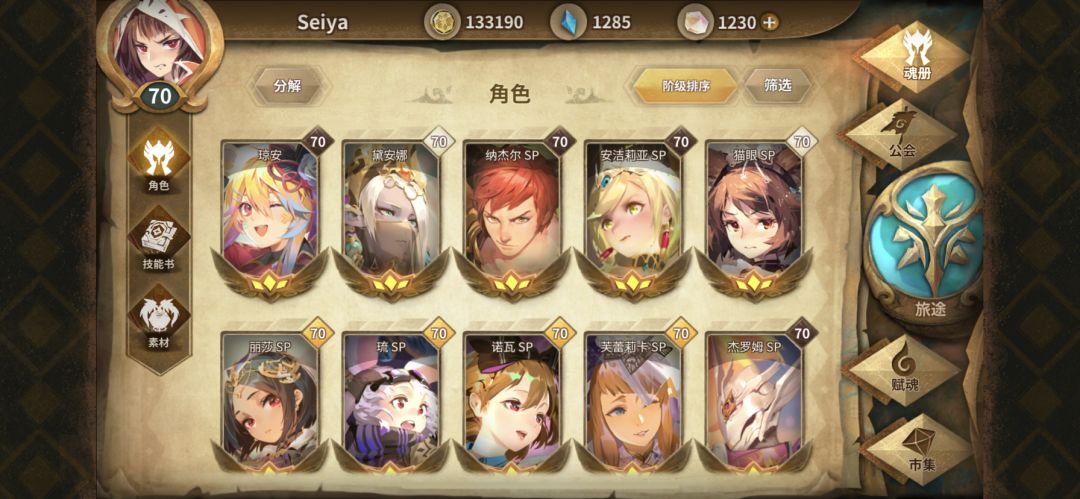Open the 赋魂 soul infusion icon
This screenshot has height=499, width=1080.
[x=903, y=370]
